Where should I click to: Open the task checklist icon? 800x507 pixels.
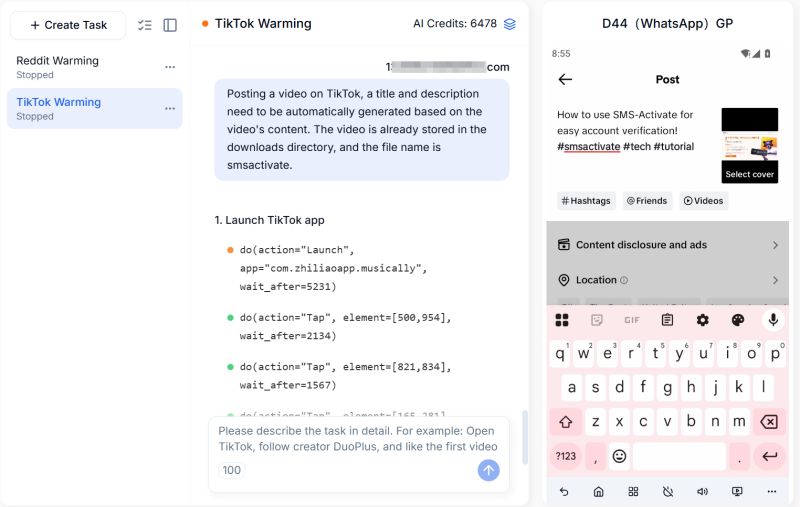tap(145, 25)
